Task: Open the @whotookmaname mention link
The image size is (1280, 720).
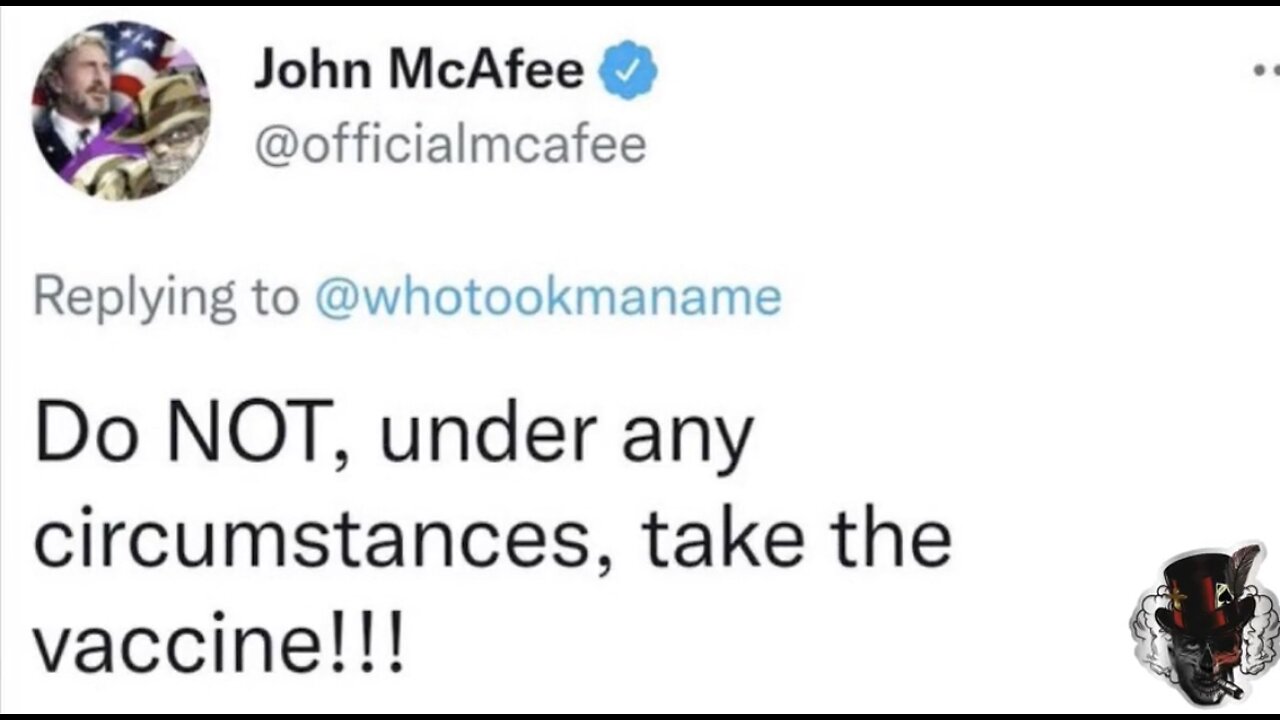Action: coord(548,297)
